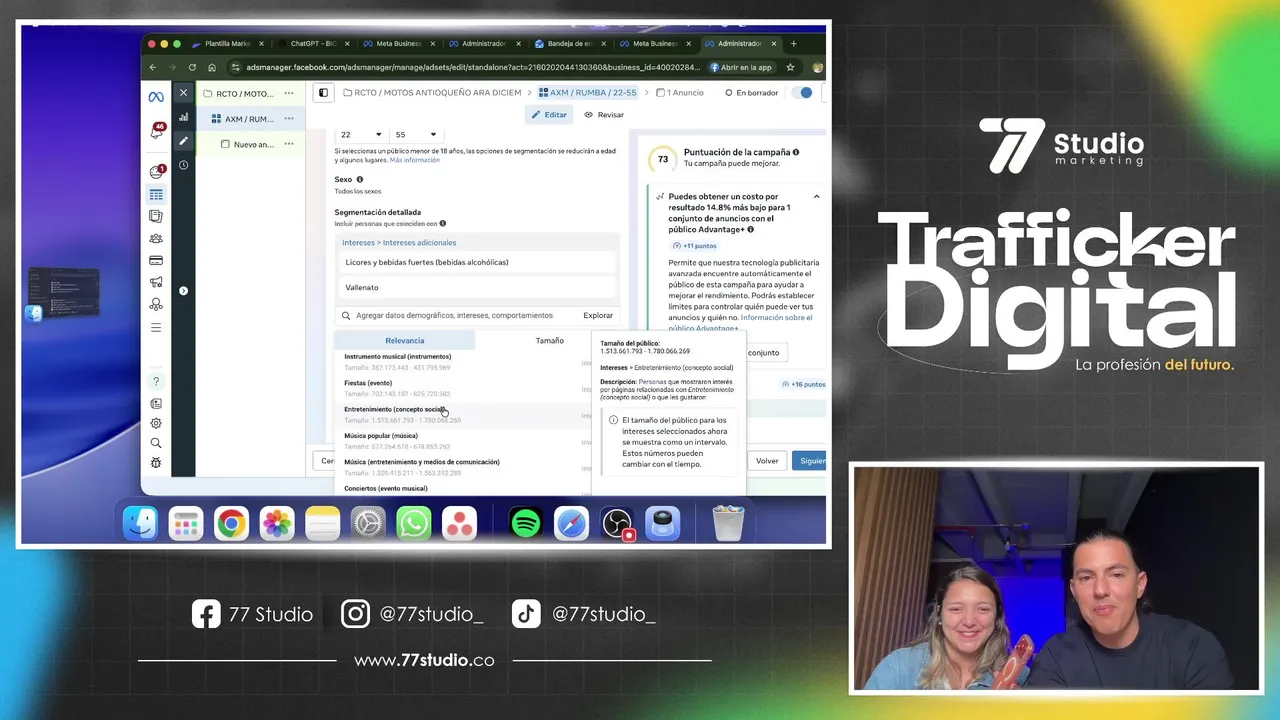Collapse the Advantage+ recommendation card chevron

tap(816, 197)
